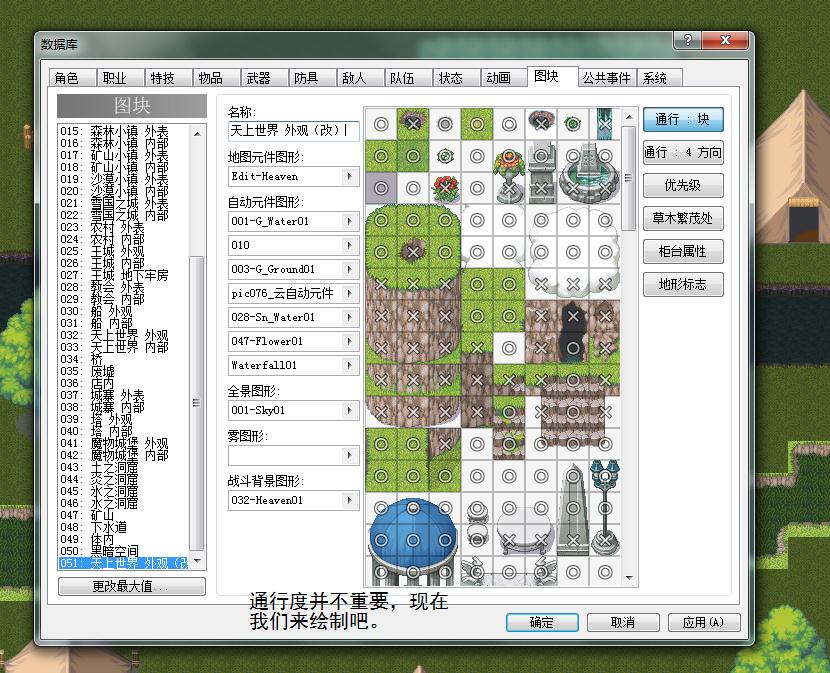
Task: Switch to the 公共事件 tab
Action: tap(607, 78)
